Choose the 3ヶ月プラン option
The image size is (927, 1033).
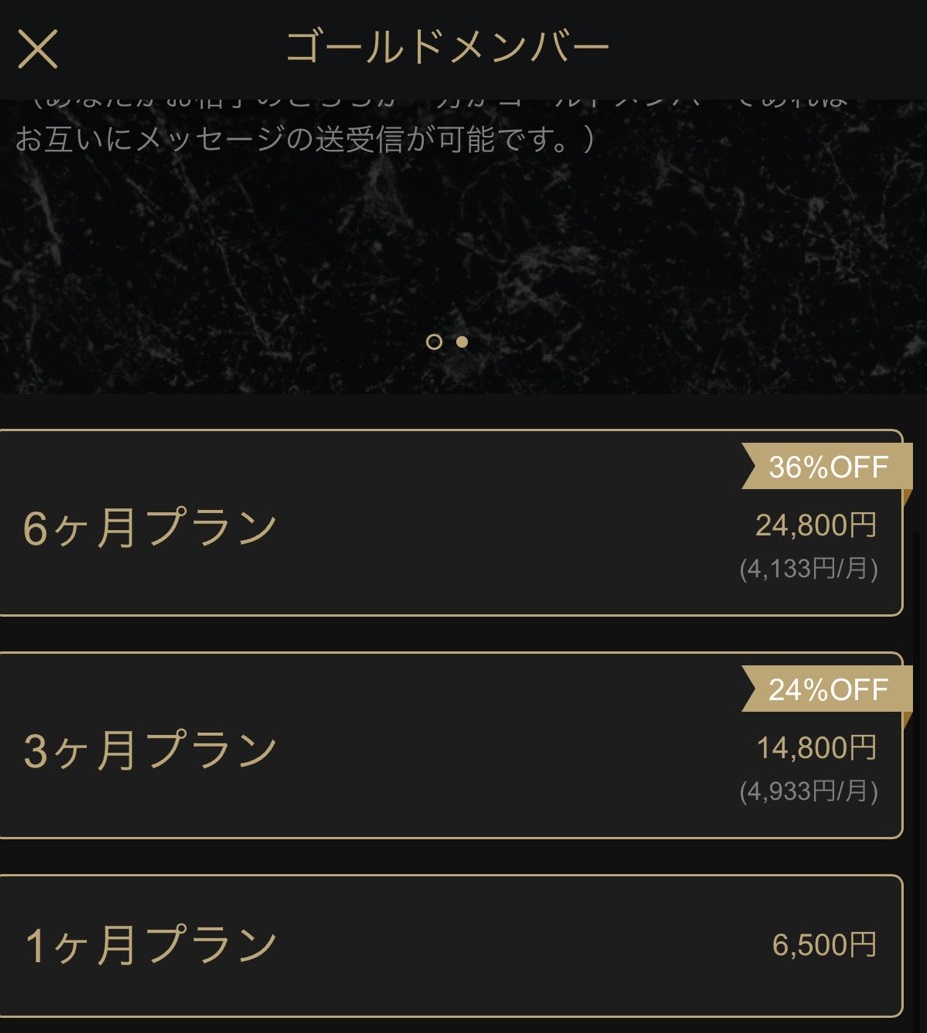click(x=150, y=751)
